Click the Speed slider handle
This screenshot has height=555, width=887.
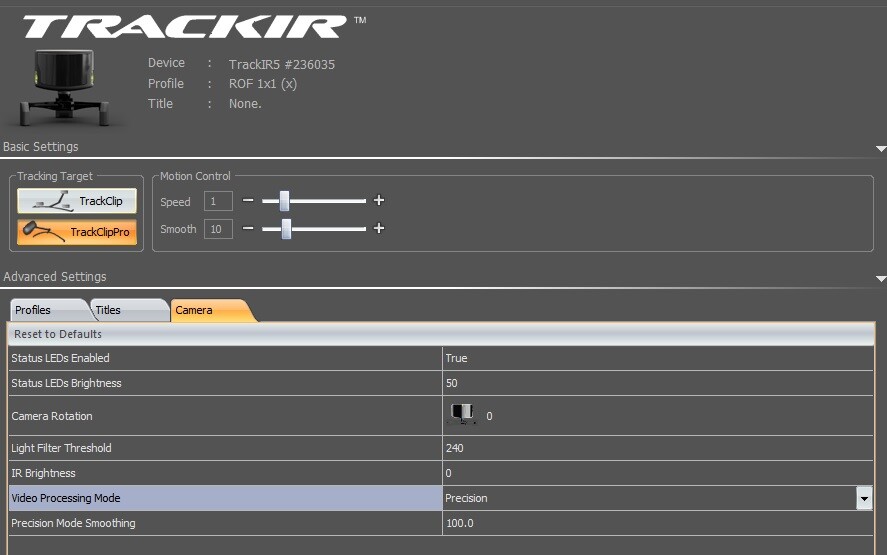click(x=285, y=200)
